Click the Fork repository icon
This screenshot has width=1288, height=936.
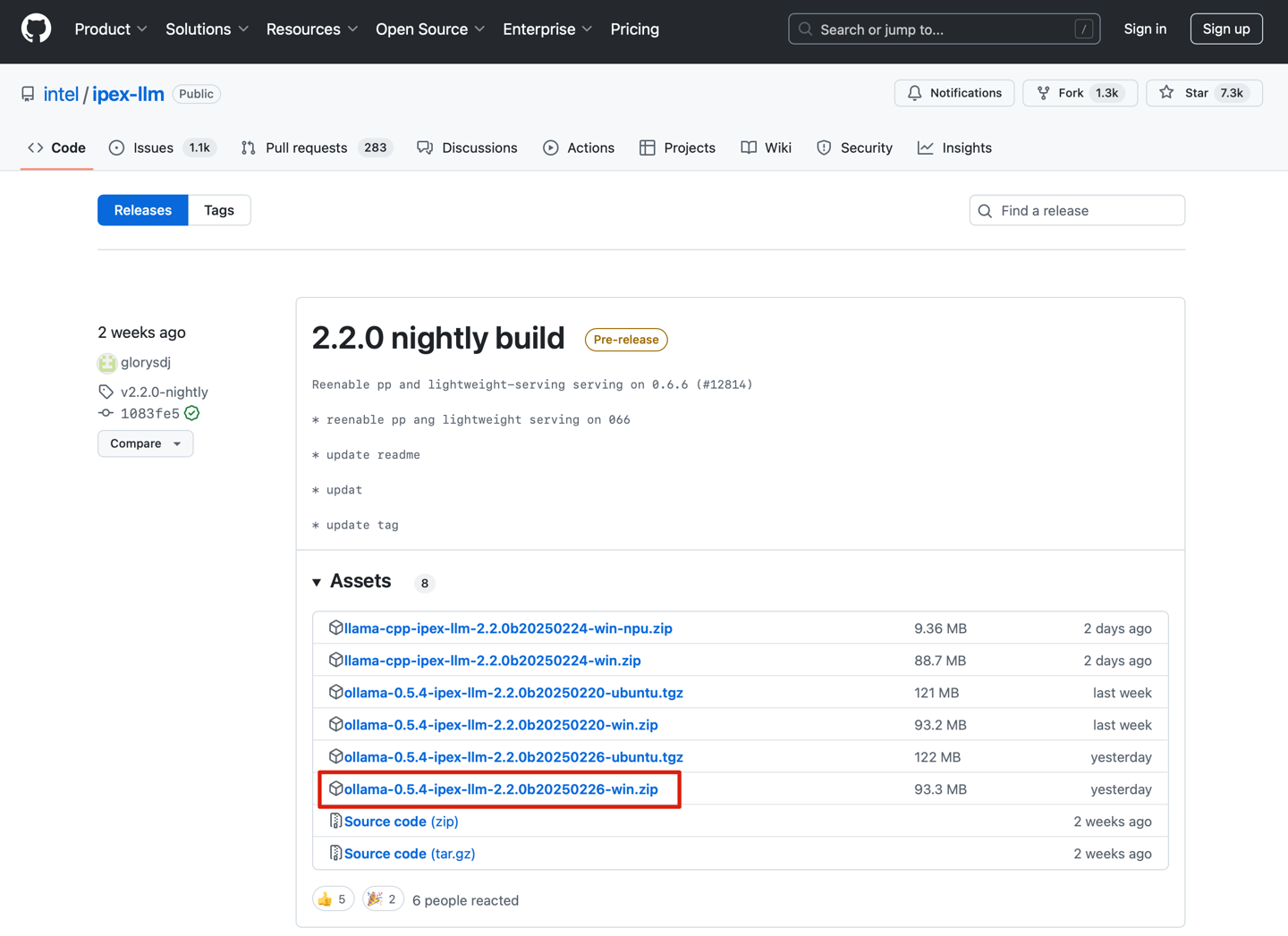tap(1044, 93)
